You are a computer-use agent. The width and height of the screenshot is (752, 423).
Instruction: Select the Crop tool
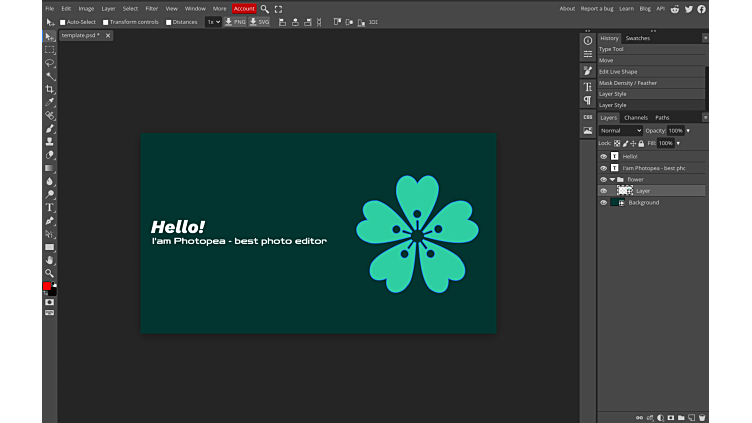(x=50, y=89)
